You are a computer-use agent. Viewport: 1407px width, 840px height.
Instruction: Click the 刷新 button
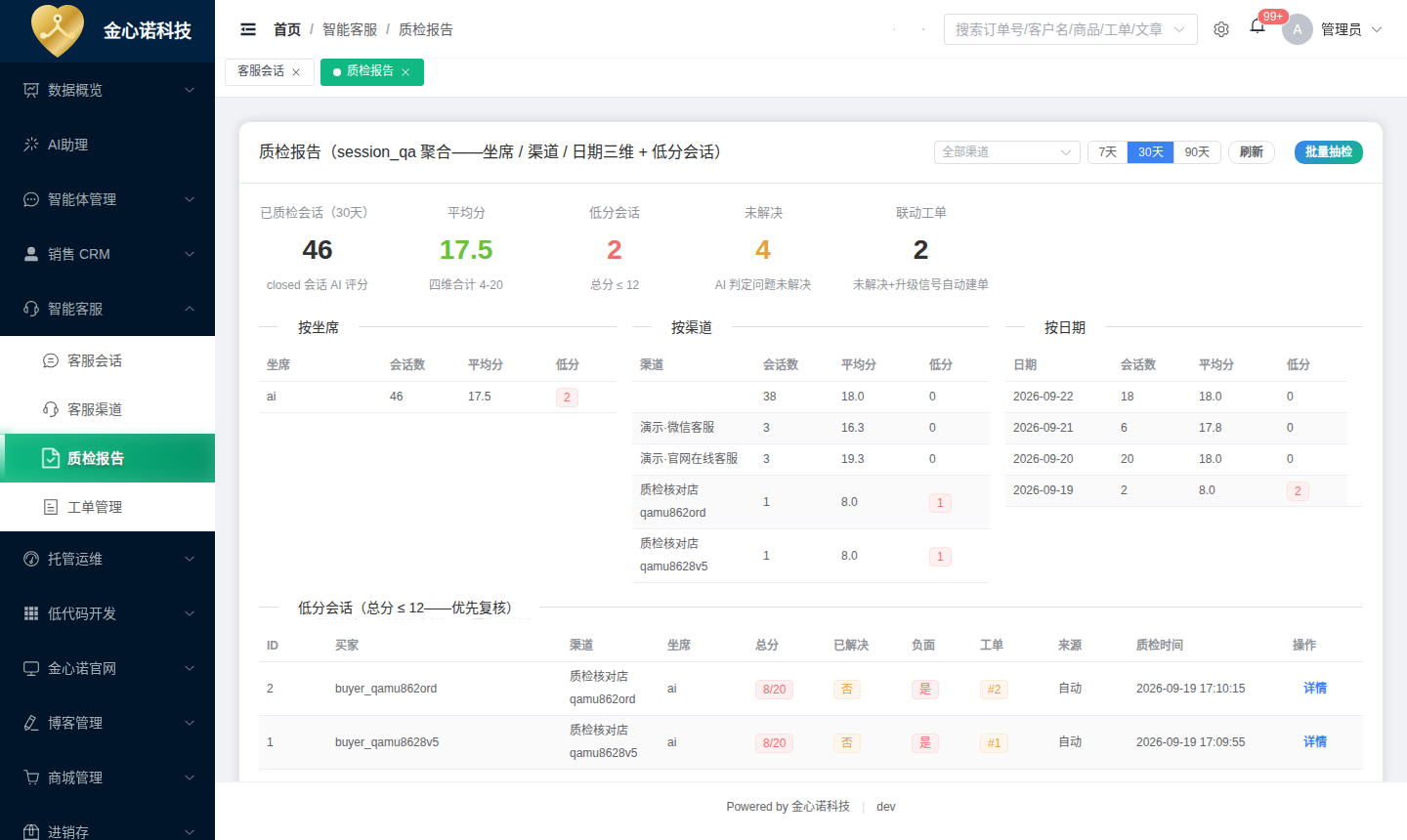pos(1251,152)
